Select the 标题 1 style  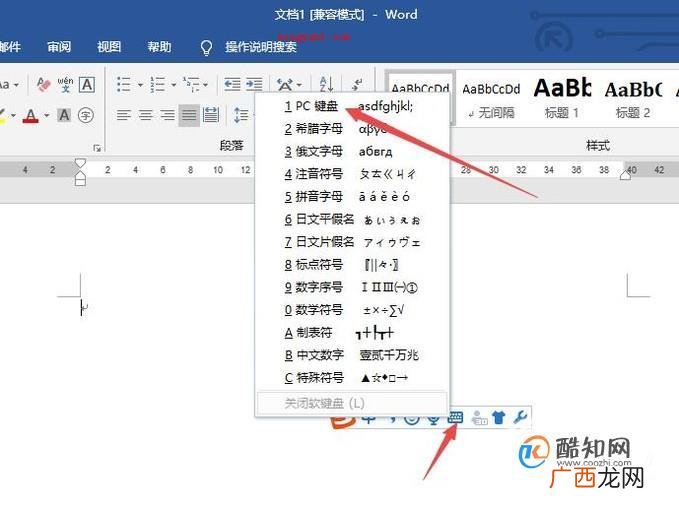point(562,101)
